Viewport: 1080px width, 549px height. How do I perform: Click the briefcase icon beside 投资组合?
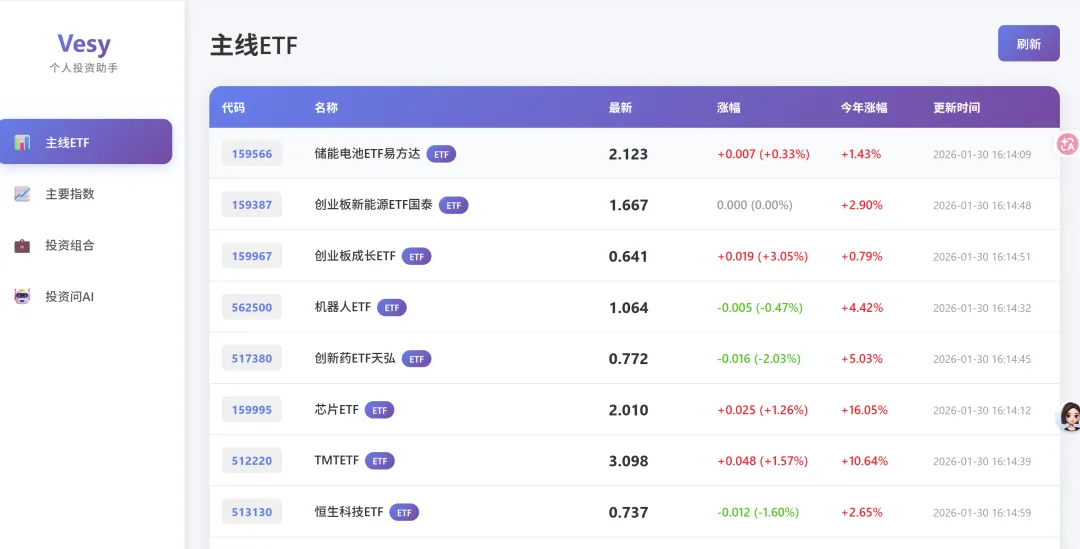[x=22, y=245]
